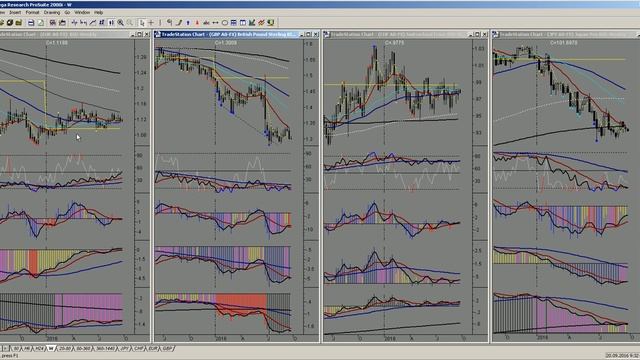The width and height of the screenshot is (640, 360).
Task: Select the trendline drawing tool icon
Action: pos(93,22)
